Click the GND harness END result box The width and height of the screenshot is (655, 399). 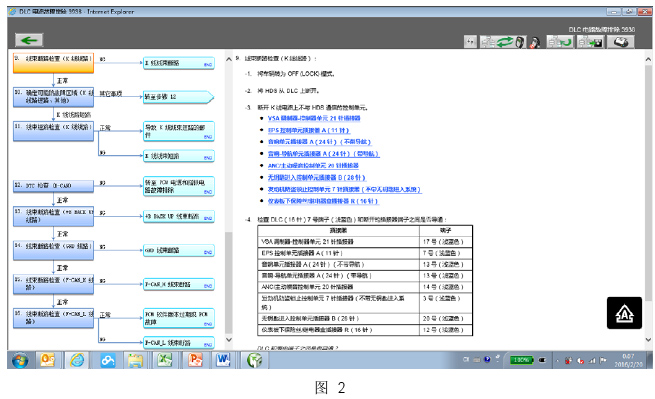pos(179,250)
